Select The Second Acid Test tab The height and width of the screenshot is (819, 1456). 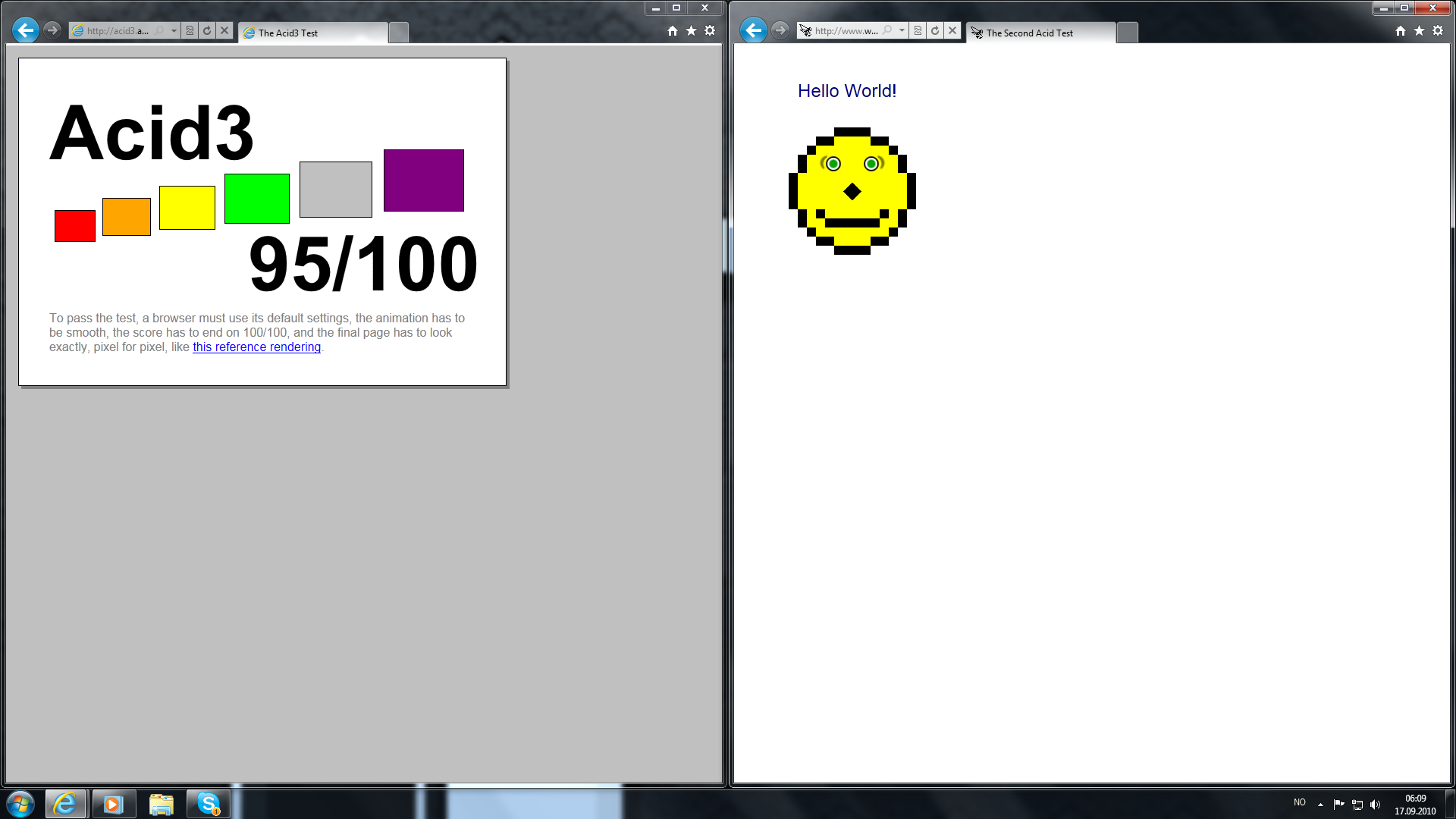(x=1041, y=33)
